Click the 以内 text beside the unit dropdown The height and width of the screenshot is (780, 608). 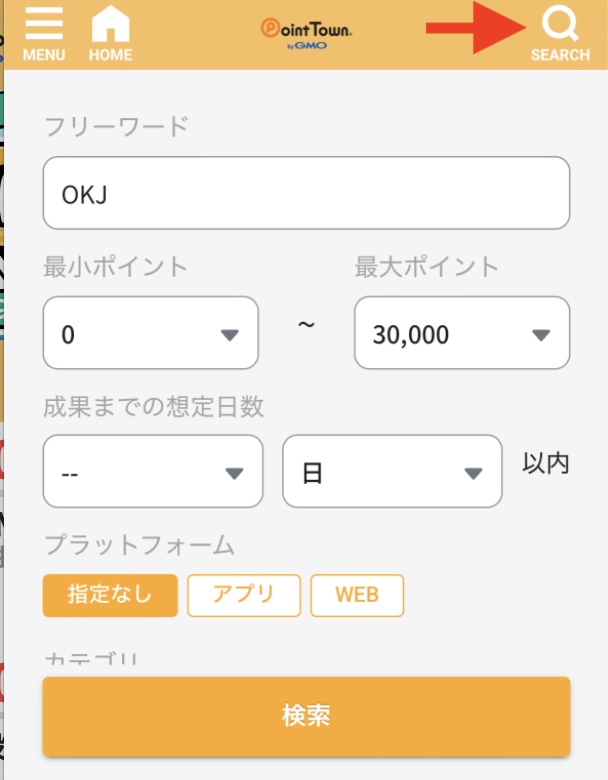click(546, 464)
